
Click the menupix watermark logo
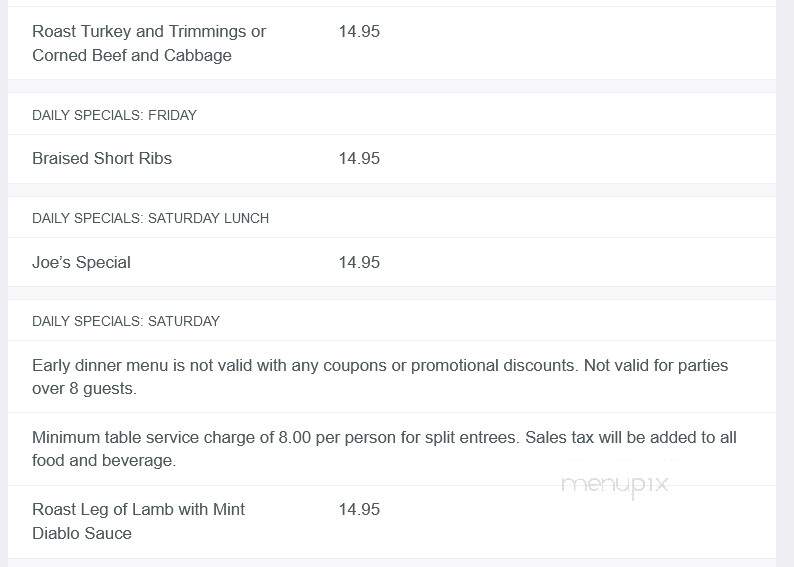(615, 485)
